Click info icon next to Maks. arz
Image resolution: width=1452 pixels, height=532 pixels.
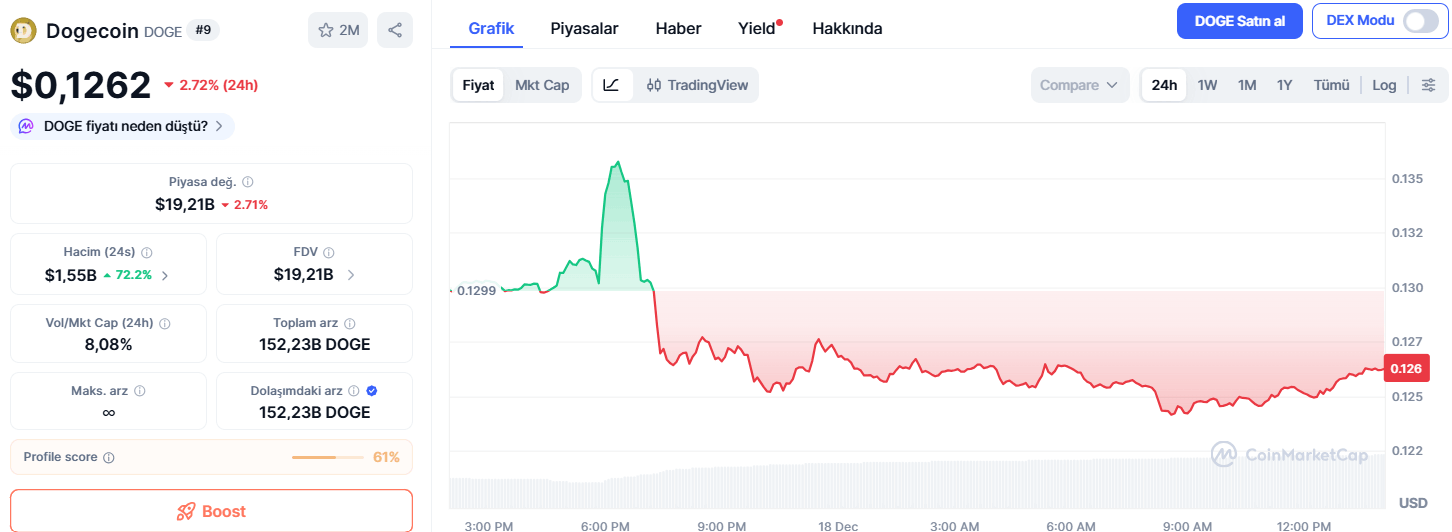pyautogui.click(x=140, y=391)
